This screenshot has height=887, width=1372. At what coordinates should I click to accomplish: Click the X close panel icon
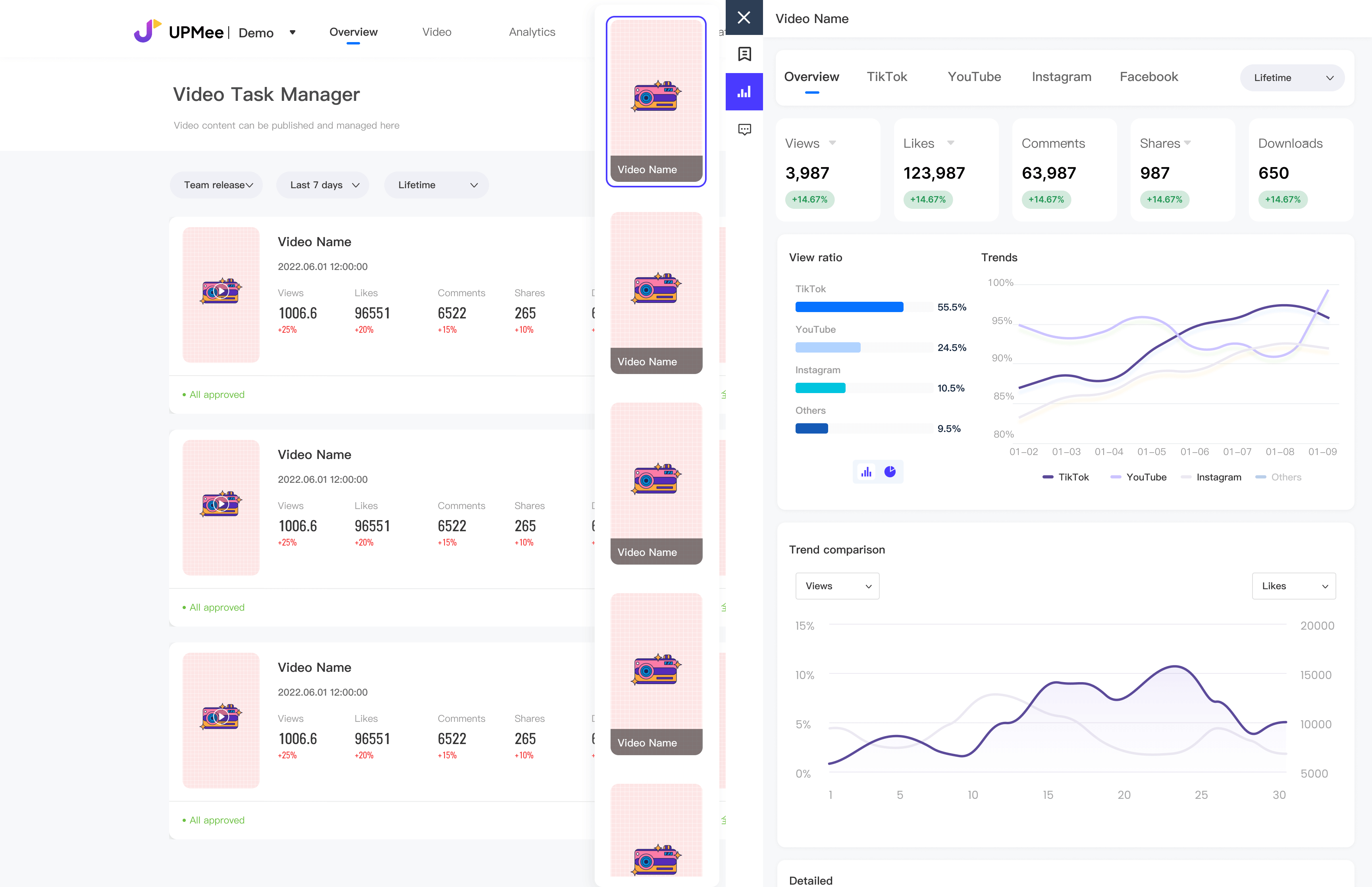[744, 17]
